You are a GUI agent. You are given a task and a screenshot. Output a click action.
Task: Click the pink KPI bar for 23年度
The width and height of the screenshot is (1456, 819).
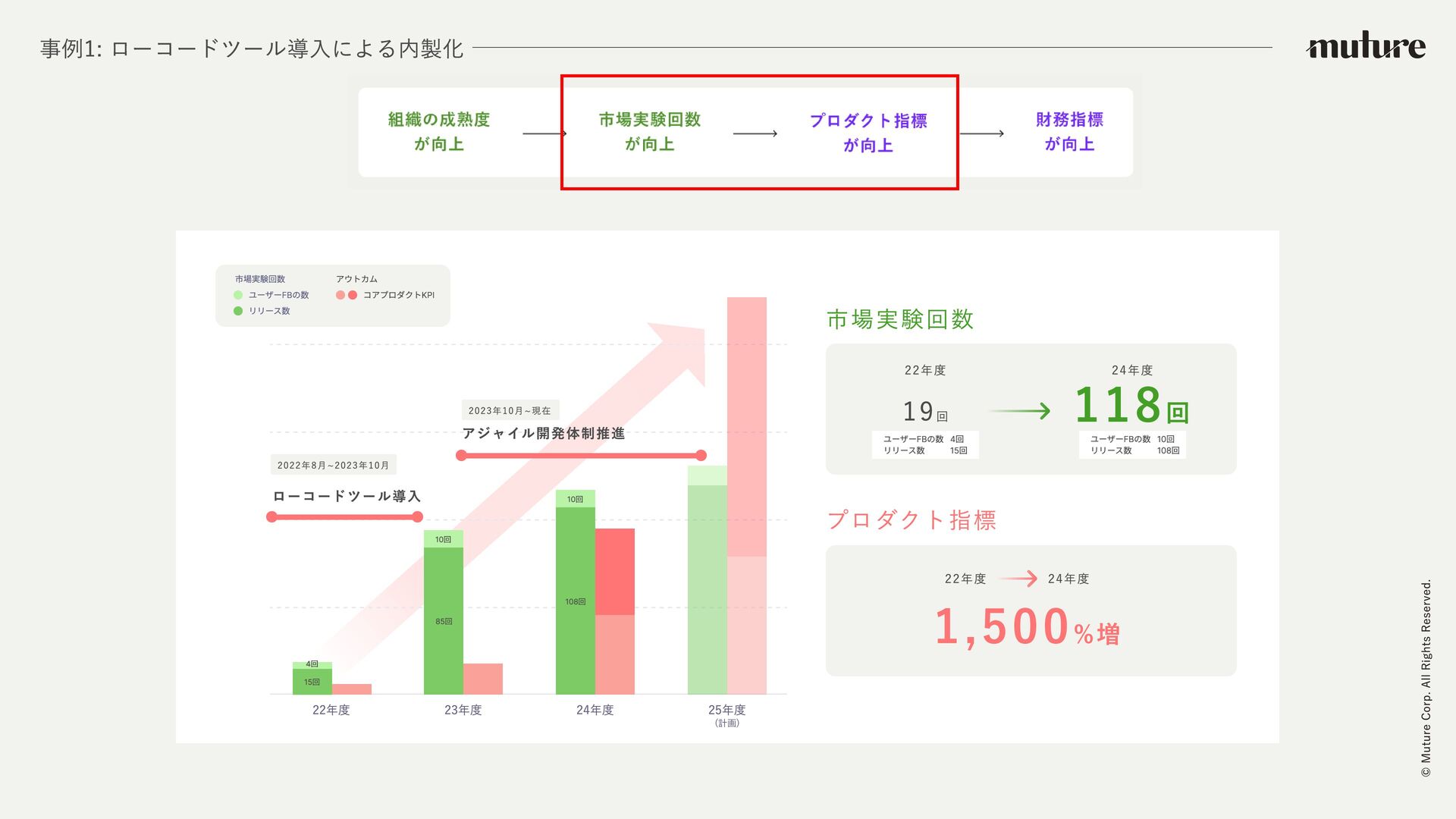tap(483, 679)
